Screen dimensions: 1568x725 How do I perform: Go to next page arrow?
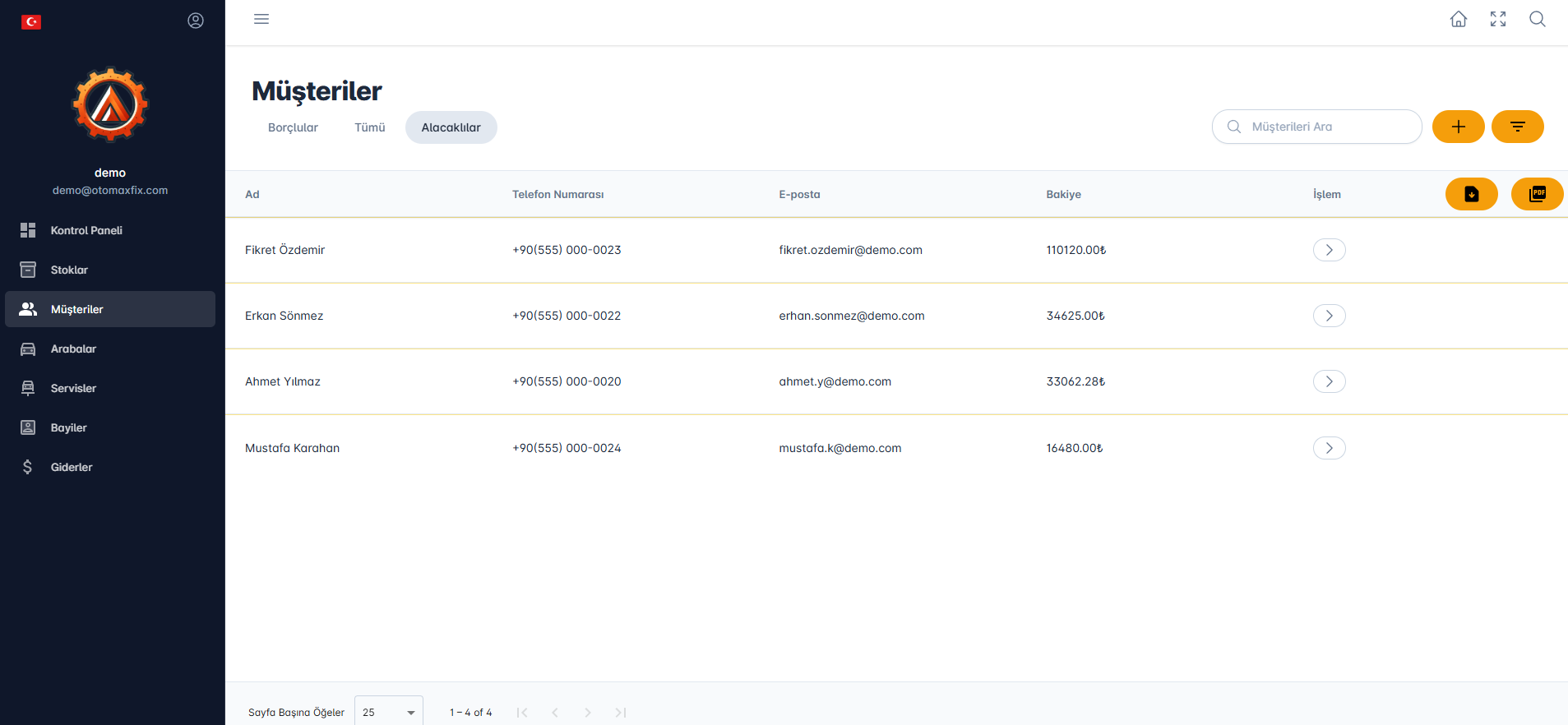click(588, 713)
